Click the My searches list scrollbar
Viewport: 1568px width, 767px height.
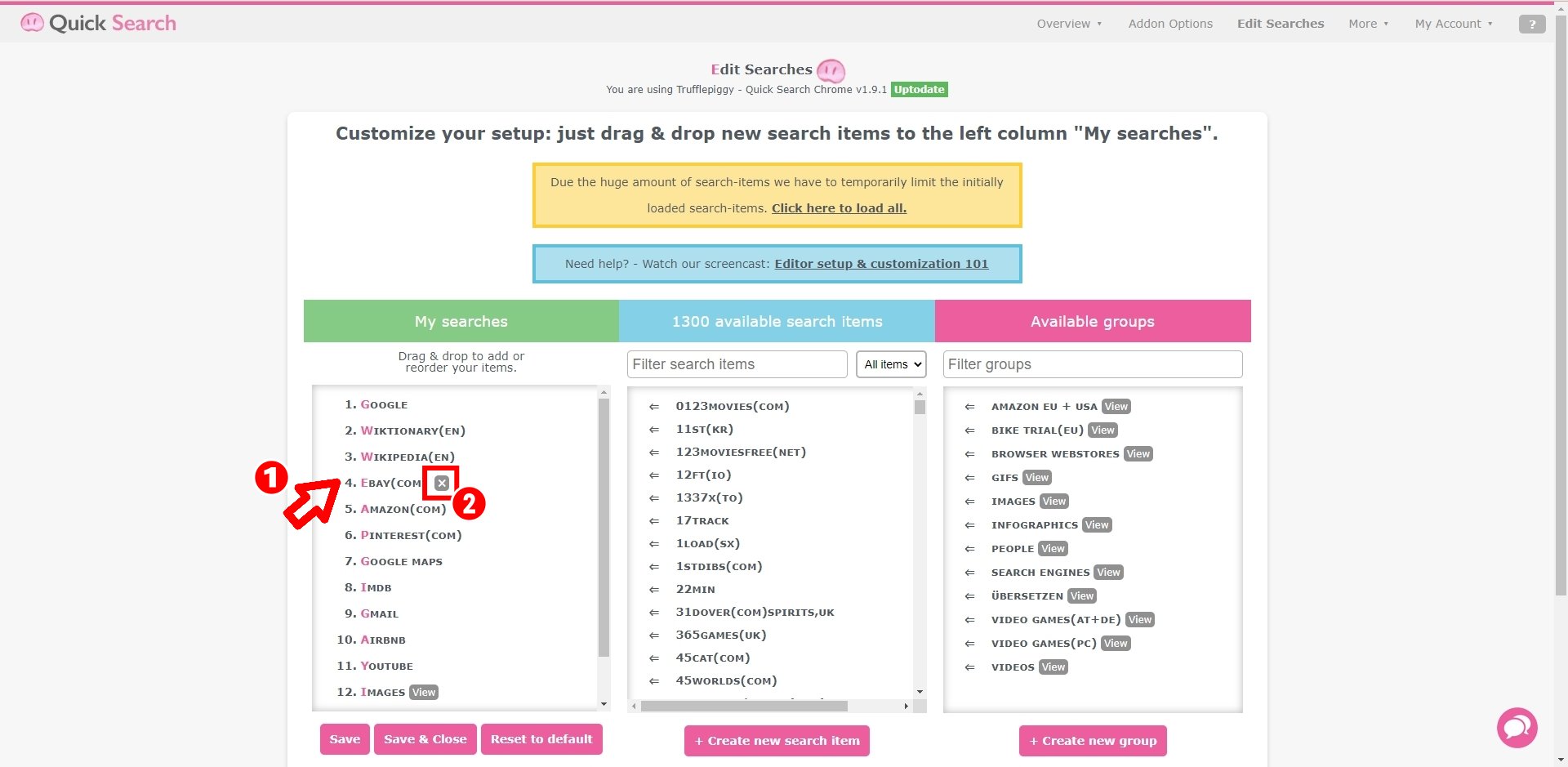pyautogui.click(x=604, y=527)
